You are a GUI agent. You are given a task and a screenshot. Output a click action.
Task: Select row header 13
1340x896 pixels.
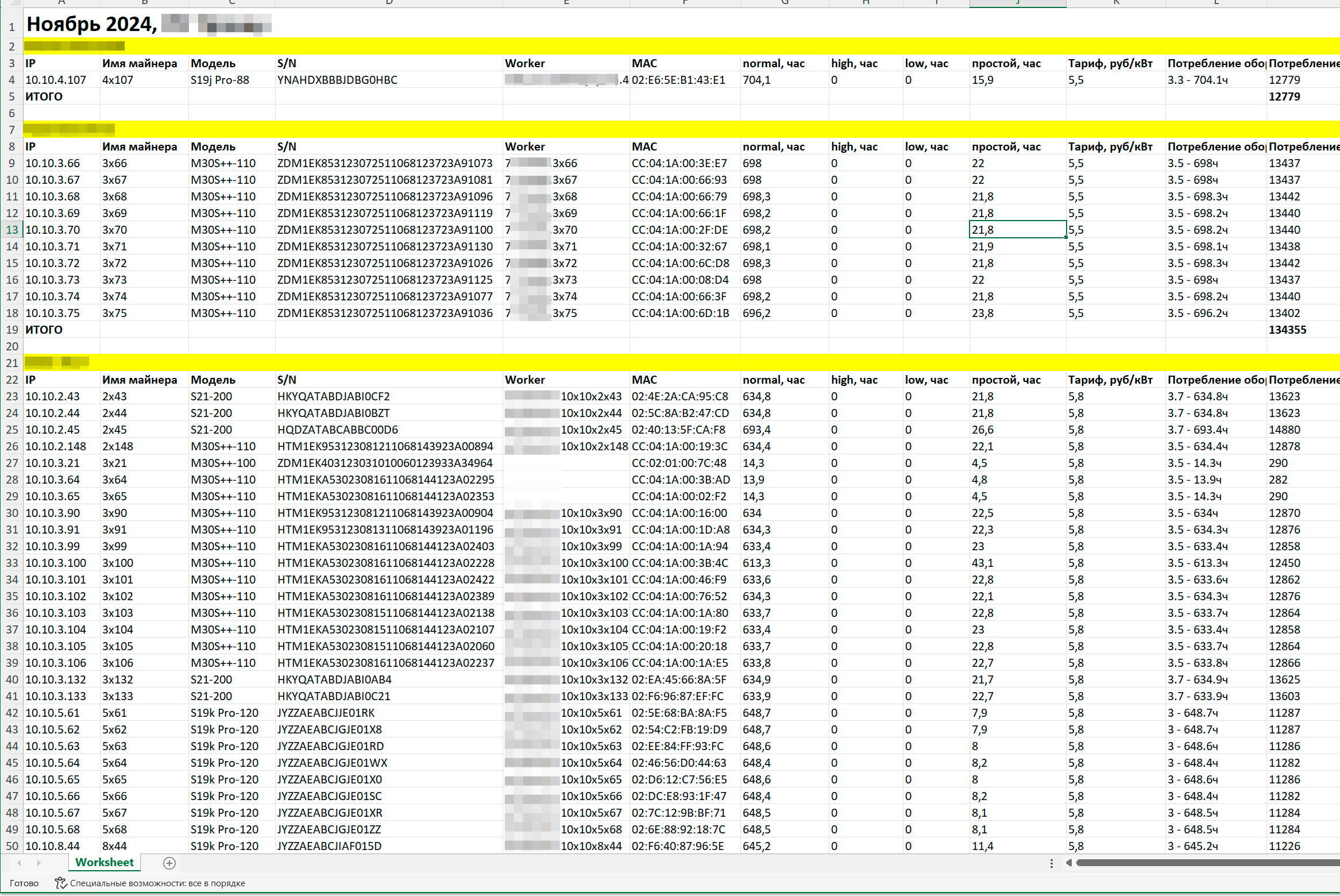[11, 230]
